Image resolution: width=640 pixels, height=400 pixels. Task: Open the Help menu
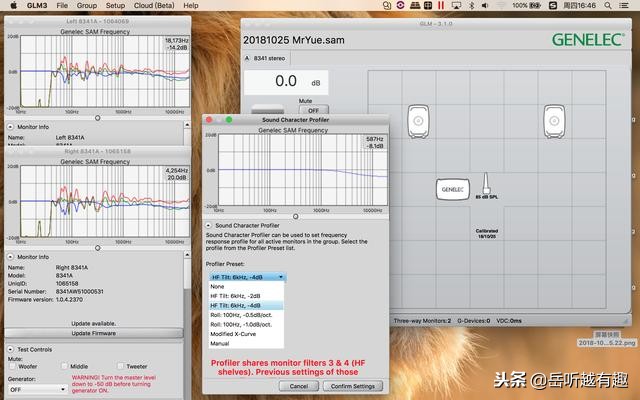pyautogui.click(x=191, y=5)
